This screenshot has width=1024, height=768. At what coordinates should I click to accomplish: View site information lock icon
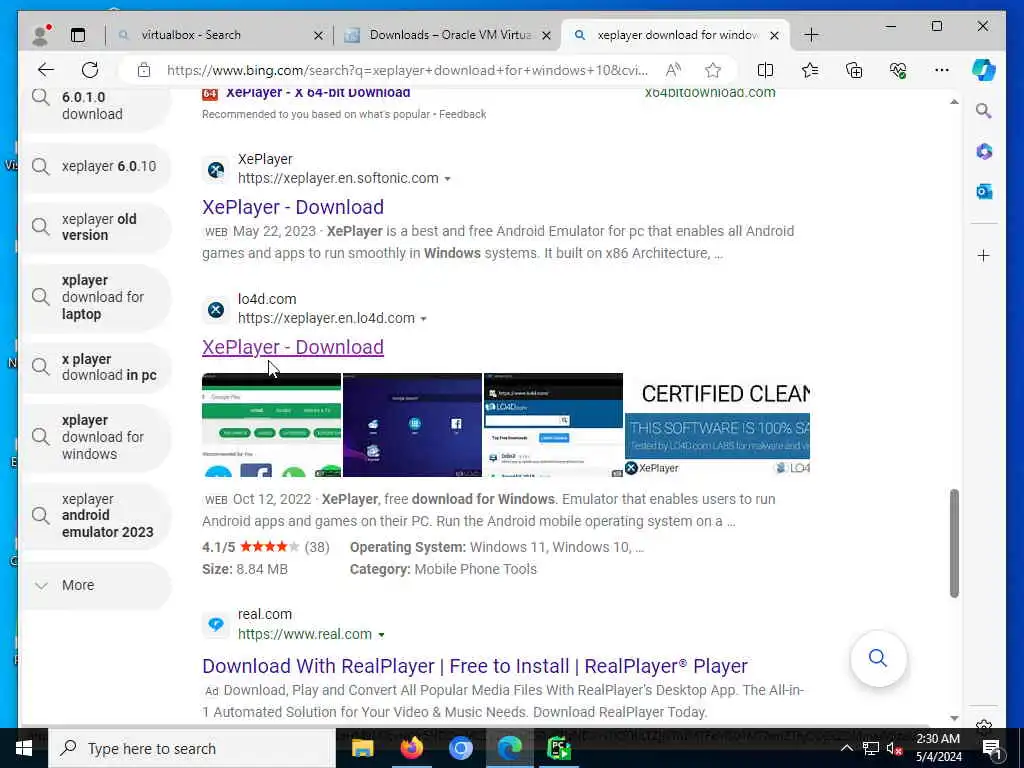(144, 70)
